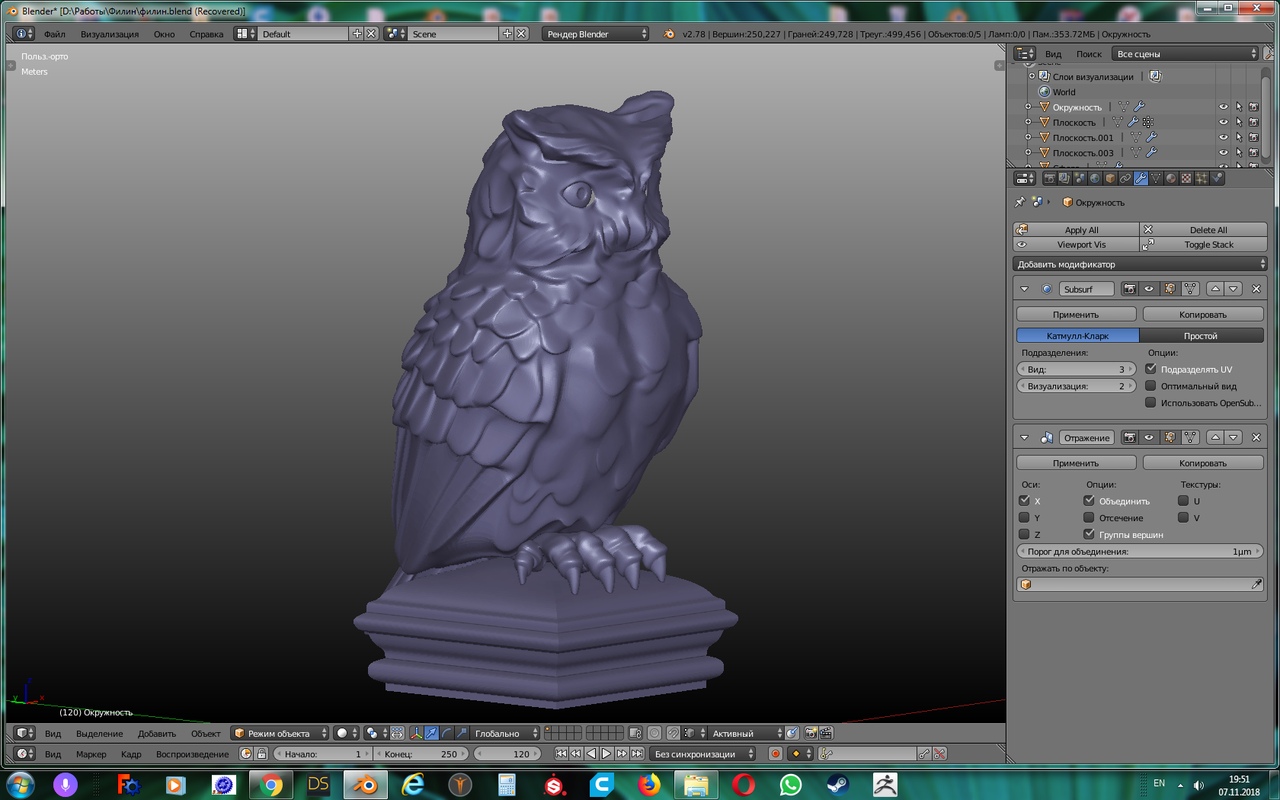This screenshot has height=800, width=1280.
Task: Click the eyedropper in the mirror object field
Action: (x=1256, y=584)
